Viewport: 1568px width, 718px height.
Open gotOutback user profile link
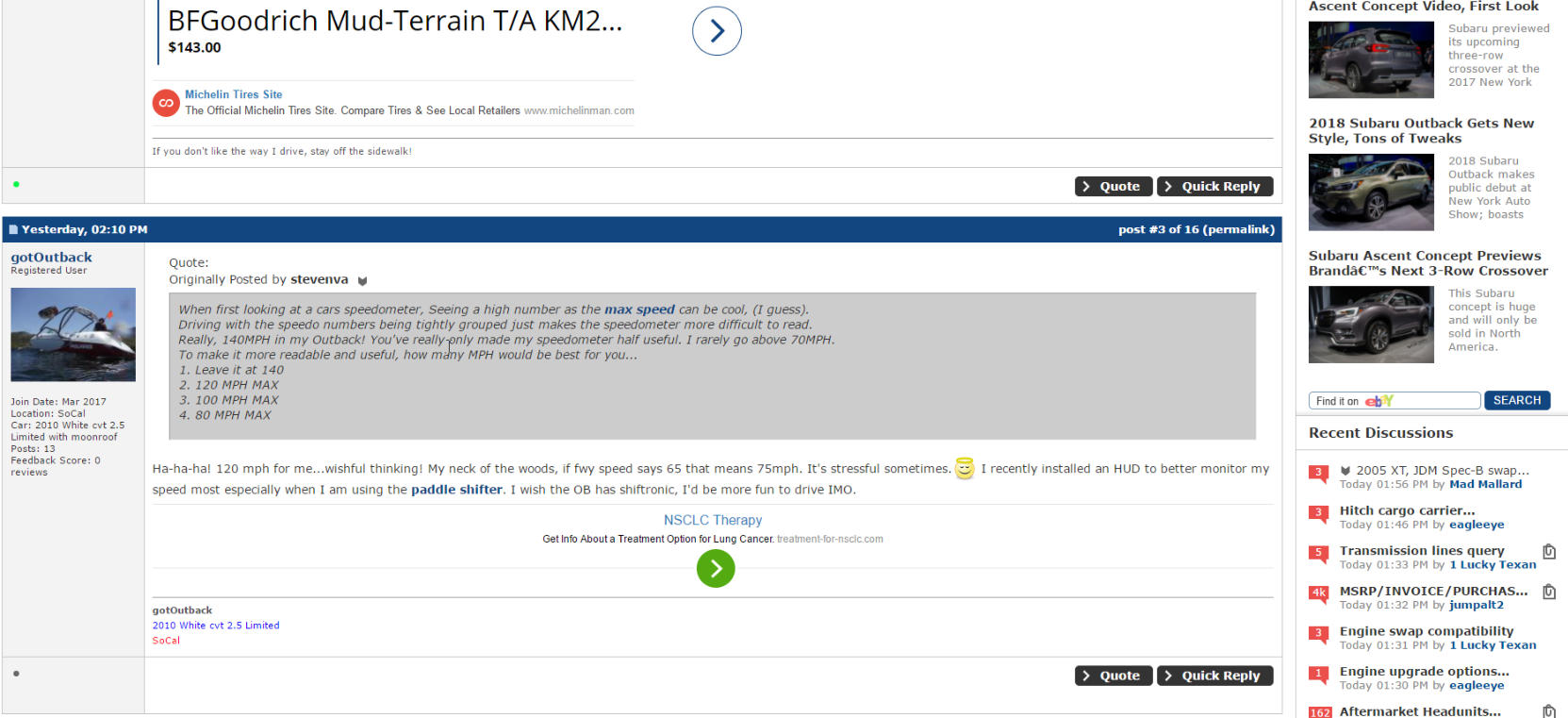click(x=52, y=258)
